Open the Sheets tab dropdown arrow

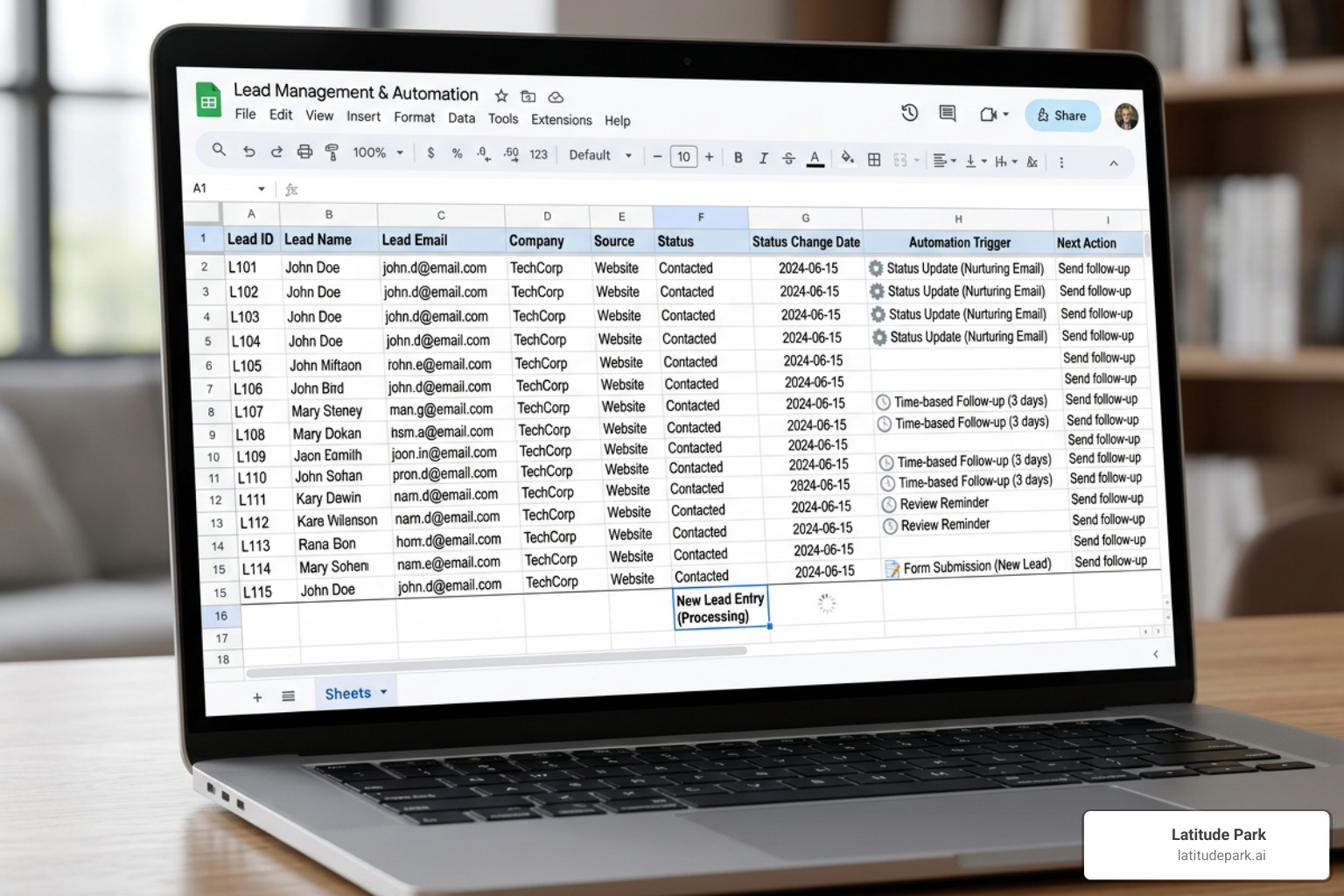[383, 692]
